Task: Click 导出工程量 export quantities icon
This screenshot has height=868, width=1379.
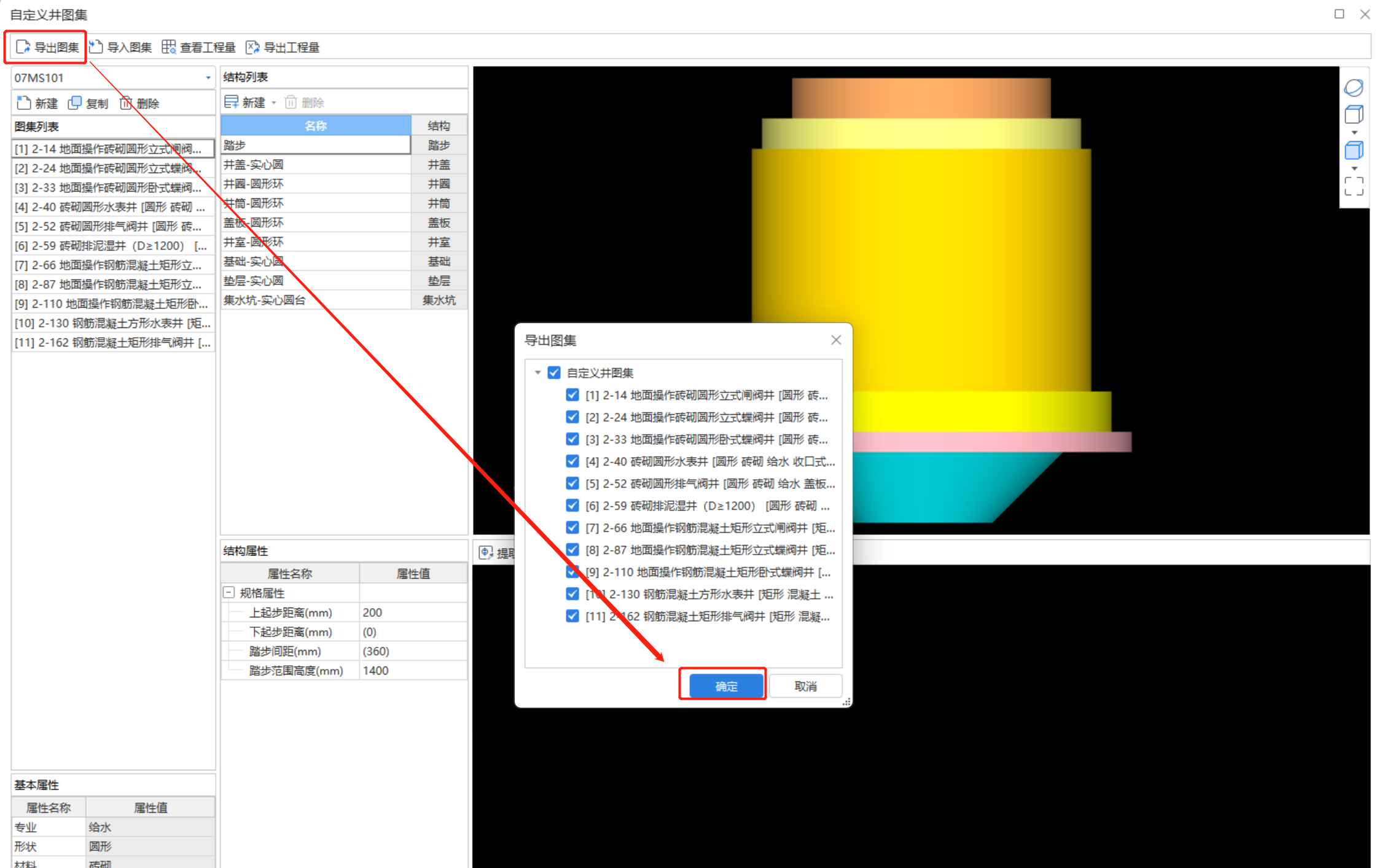Action: pos(252,47)
